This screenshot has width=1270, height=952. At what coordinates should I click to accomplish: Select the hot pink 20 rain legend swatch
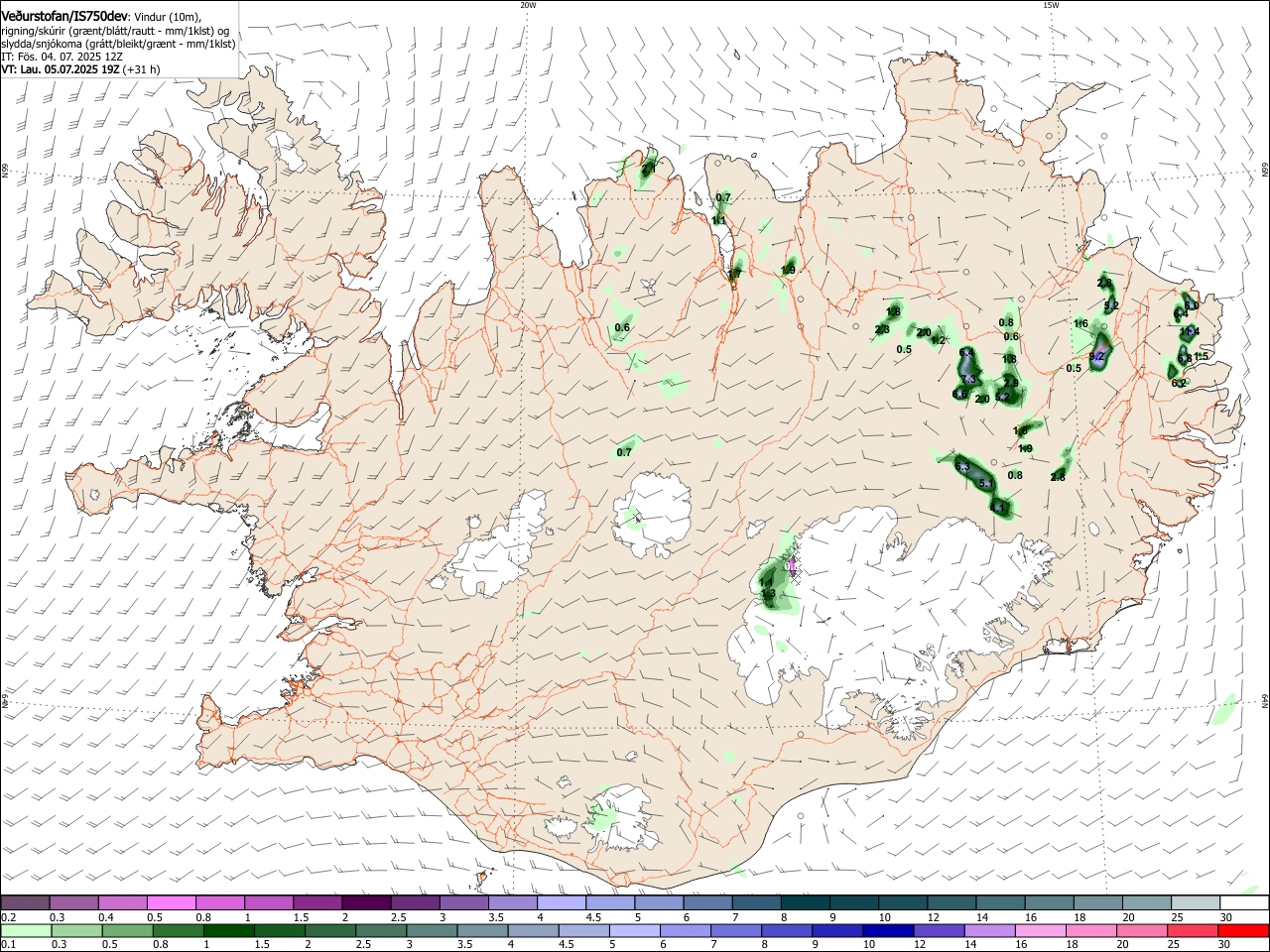point(1140,930)
